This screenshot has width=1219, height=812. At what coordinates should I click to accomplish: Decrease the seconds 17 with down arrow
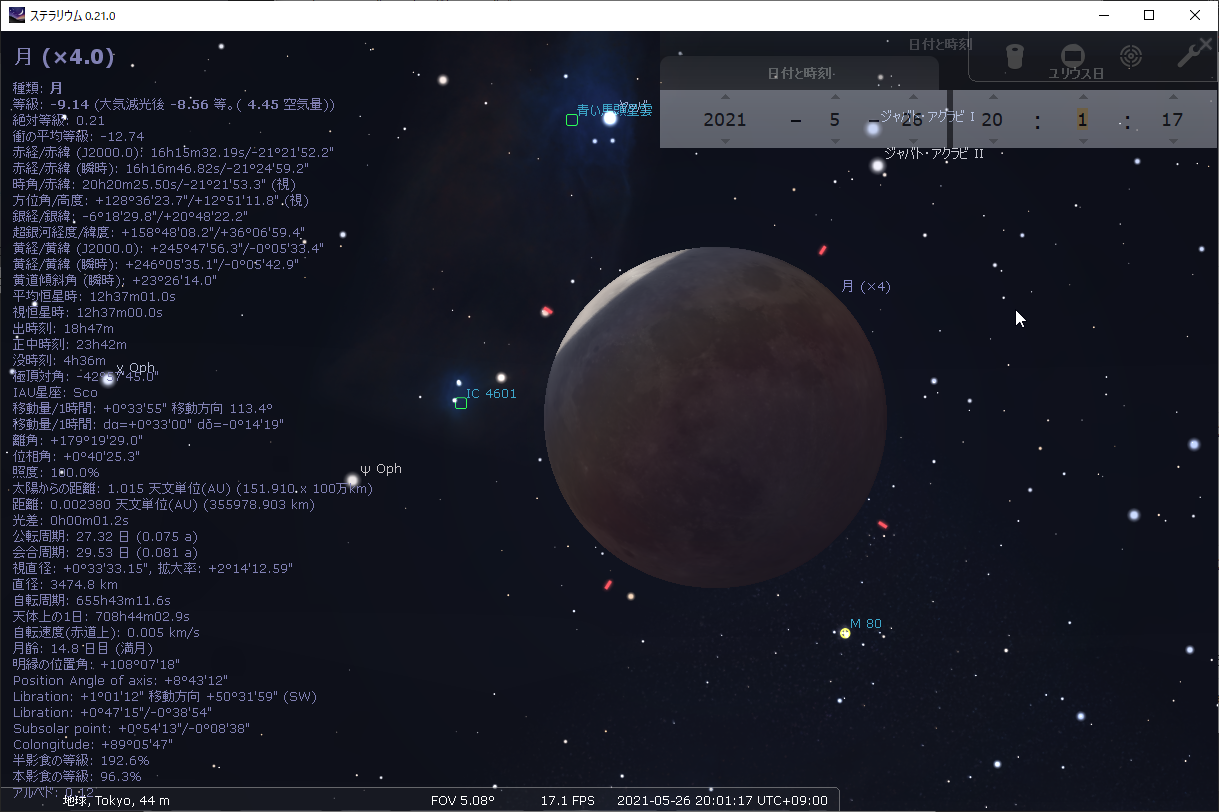(1171, 141)
